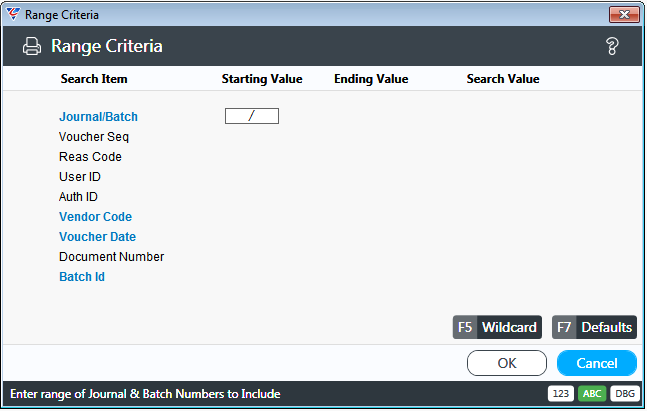647x411 pixels.
Task: Open help via the question mark icon
Action: point(612,46)
